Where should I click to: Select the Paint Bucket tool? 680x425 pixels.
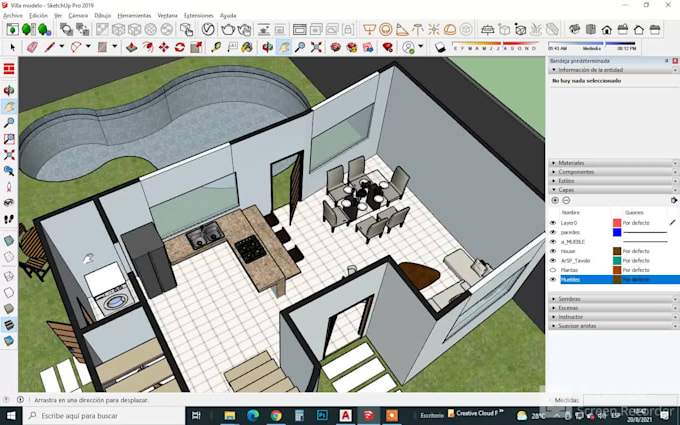click(x=247, y=47)
